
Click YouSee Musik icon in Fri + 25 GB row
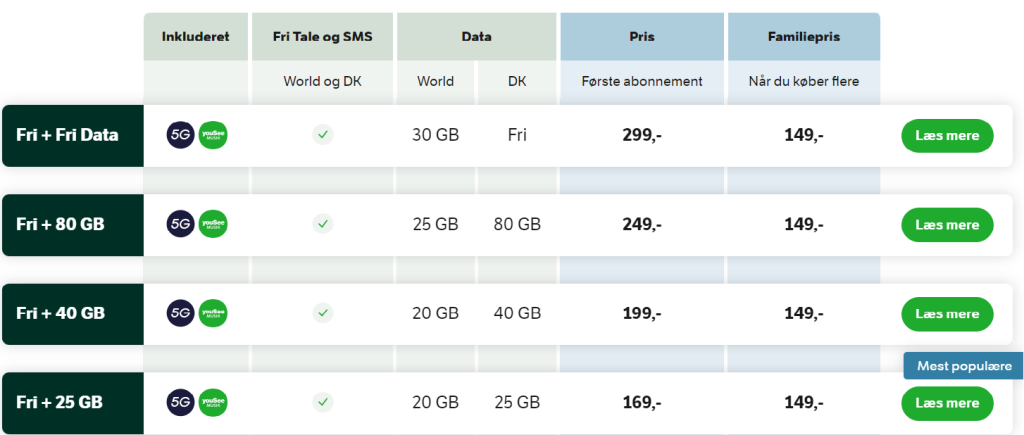[213, 402]
